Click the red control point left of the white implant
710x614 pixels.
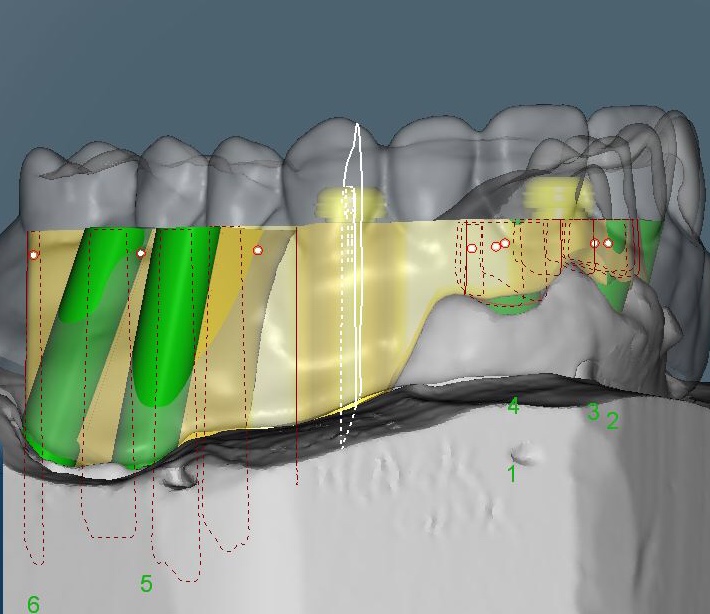[x=258, y=250]
